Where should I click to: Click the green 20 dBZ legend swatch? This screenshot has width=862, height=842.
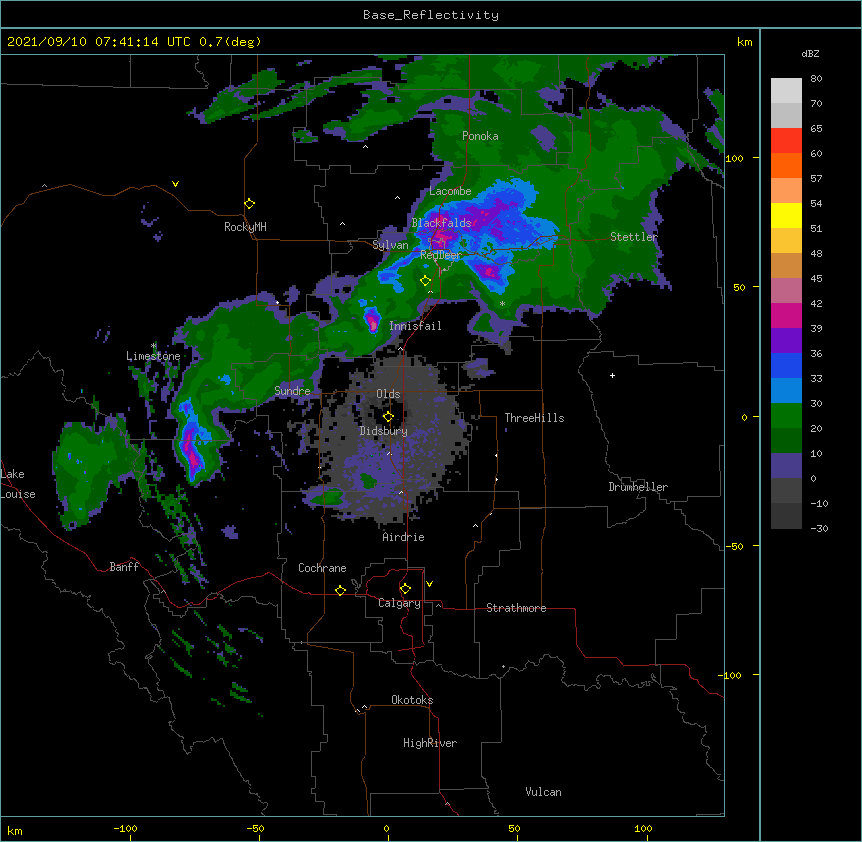tap(786, 416)
